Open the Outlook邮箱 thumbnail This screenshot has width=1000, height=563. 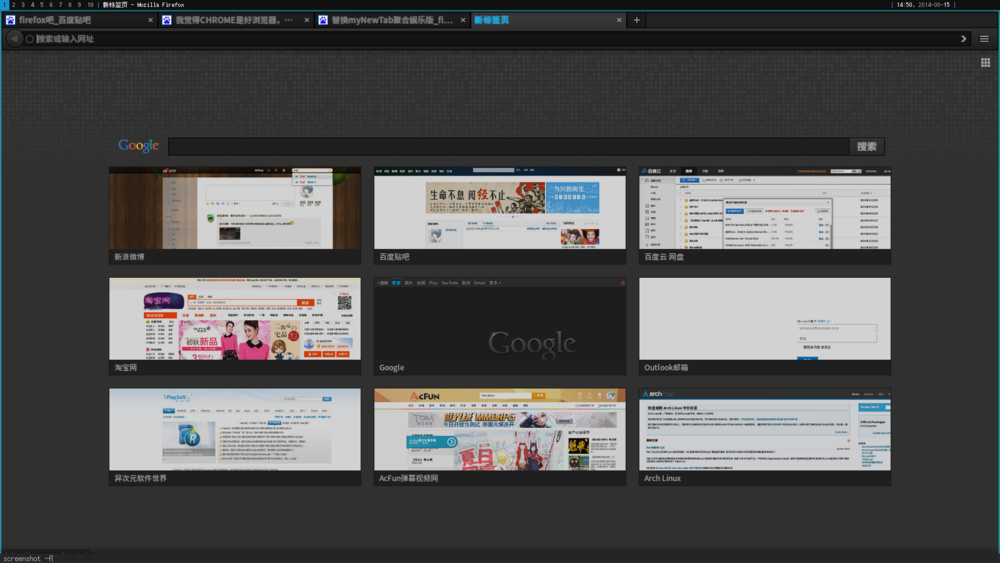pos(765,319)
